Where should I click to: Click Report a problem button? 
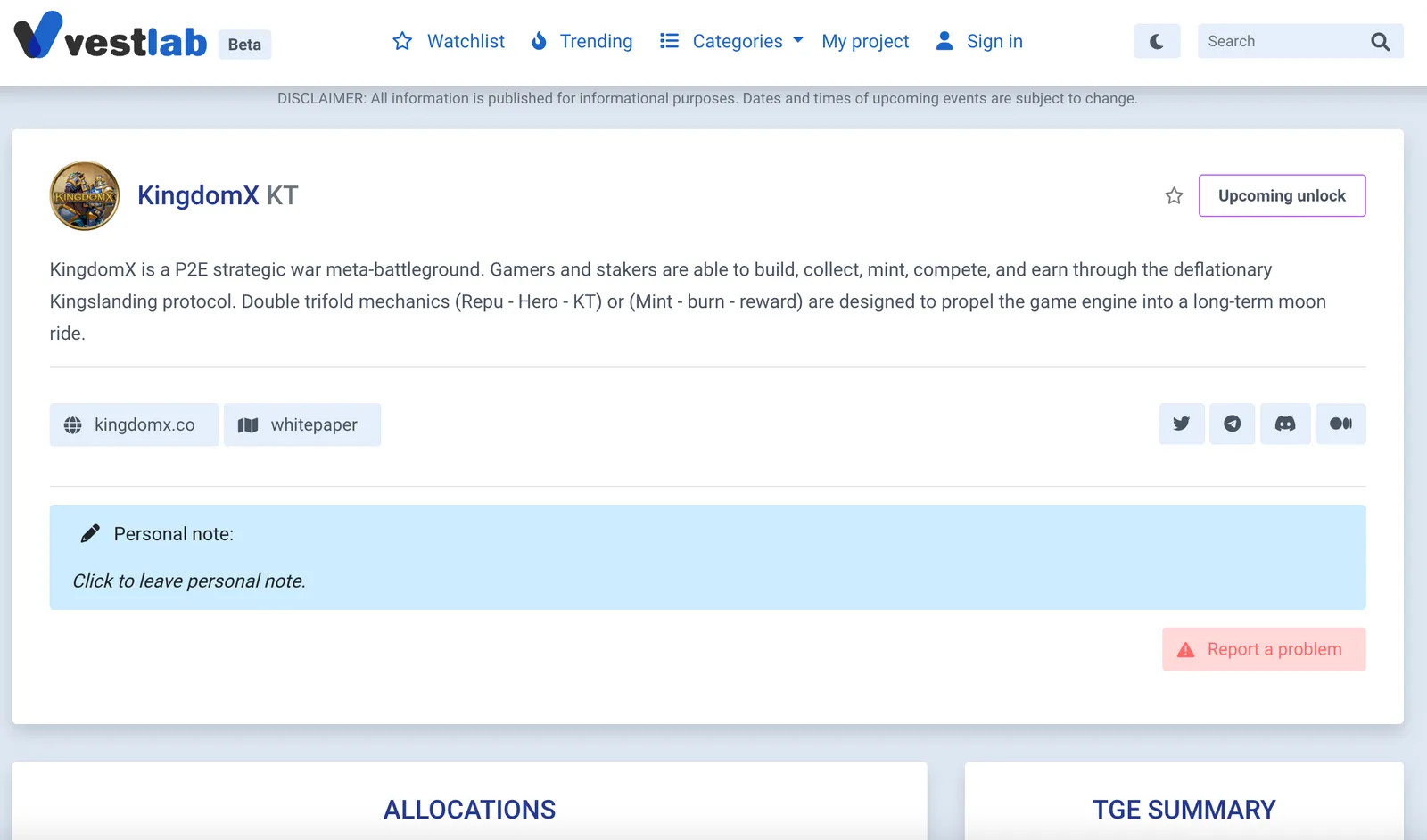point(1264,649)
